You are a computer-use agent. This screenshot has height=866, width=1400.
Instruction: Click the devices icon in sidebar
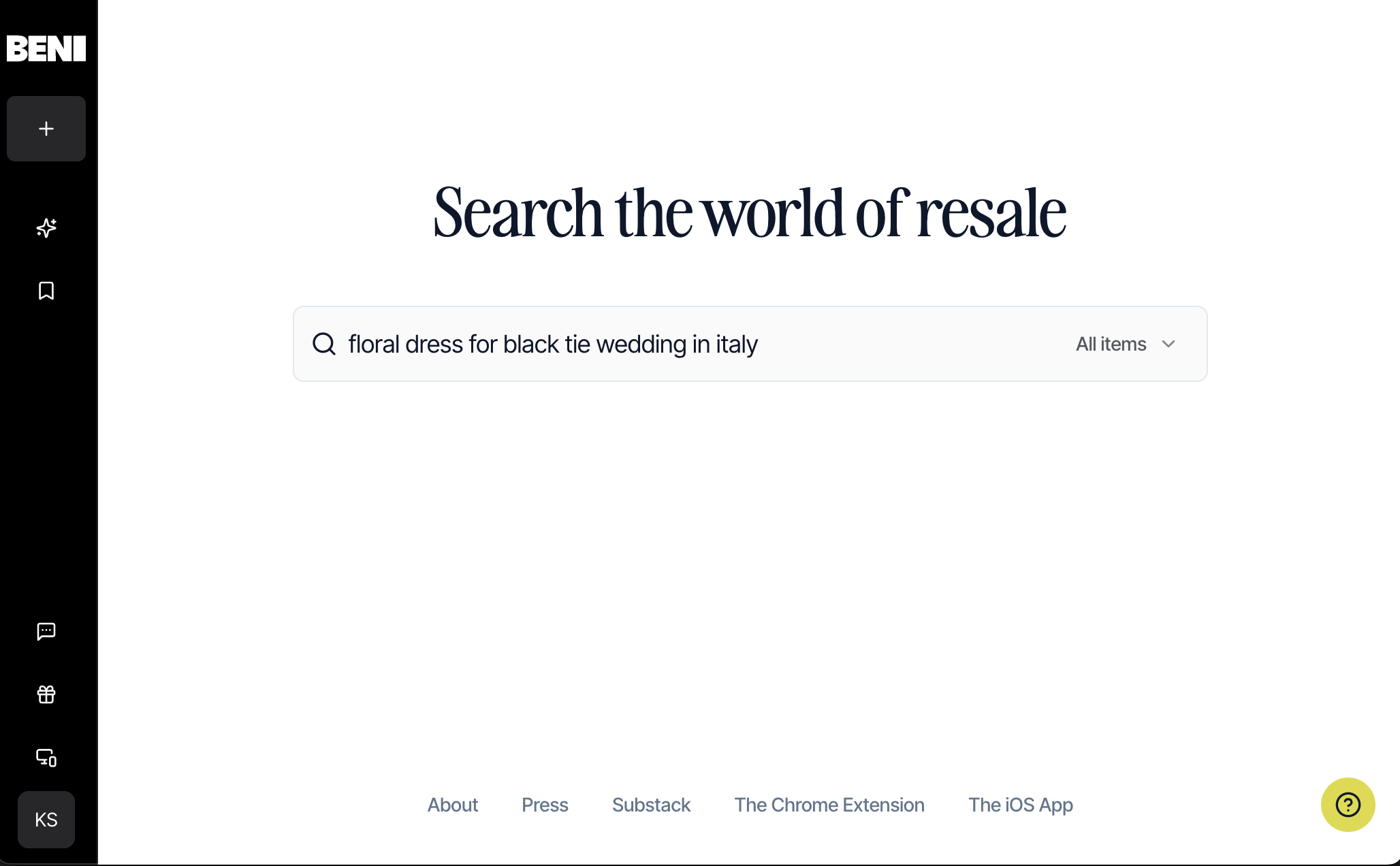(x=46, y=757)
